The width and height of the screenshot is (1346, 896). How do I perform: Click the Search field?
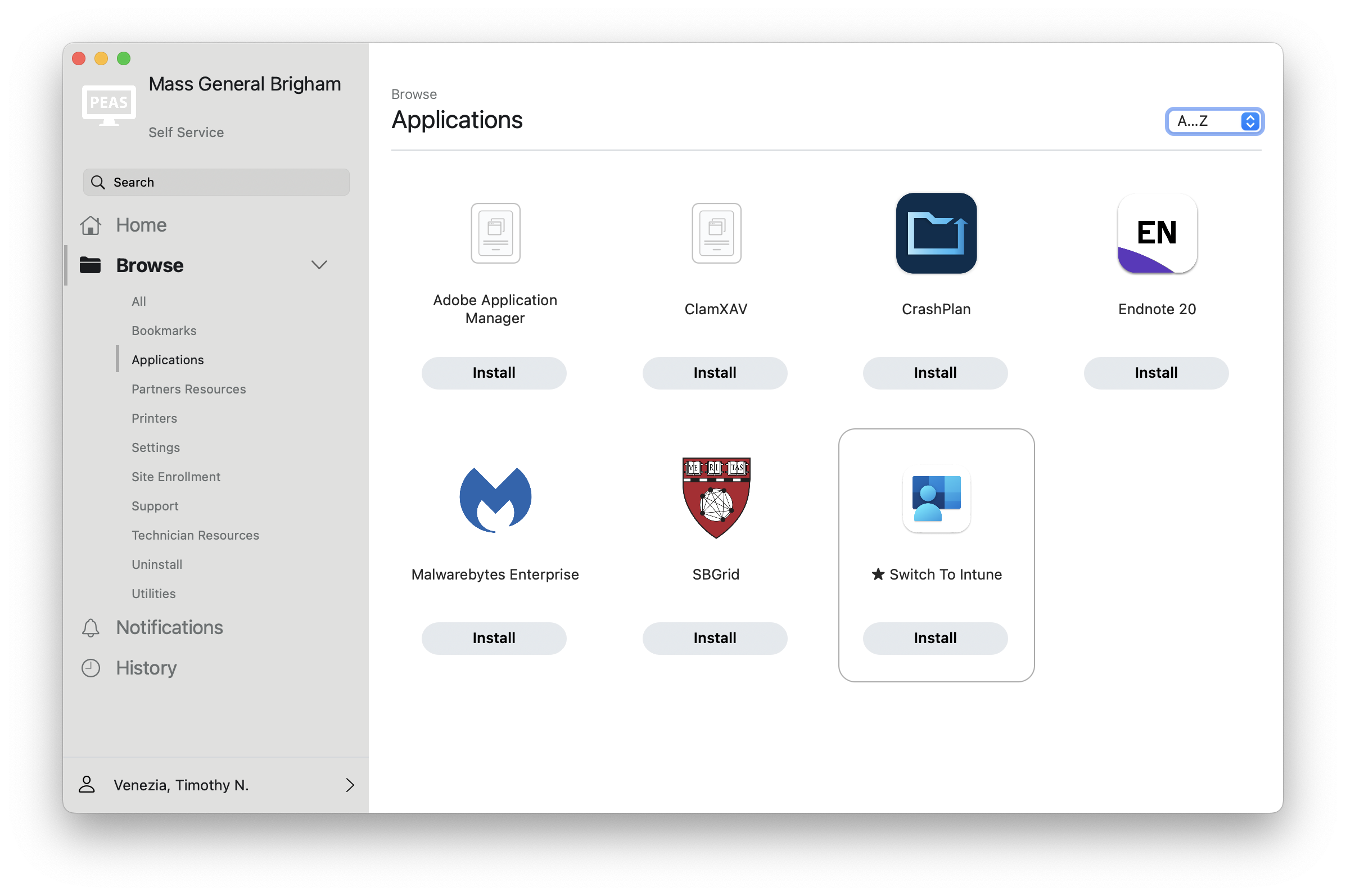point(216,182)
